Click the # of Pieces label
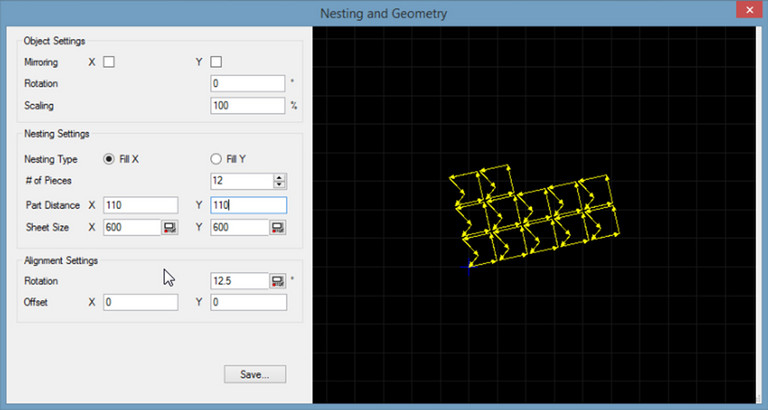 (48, 181)
